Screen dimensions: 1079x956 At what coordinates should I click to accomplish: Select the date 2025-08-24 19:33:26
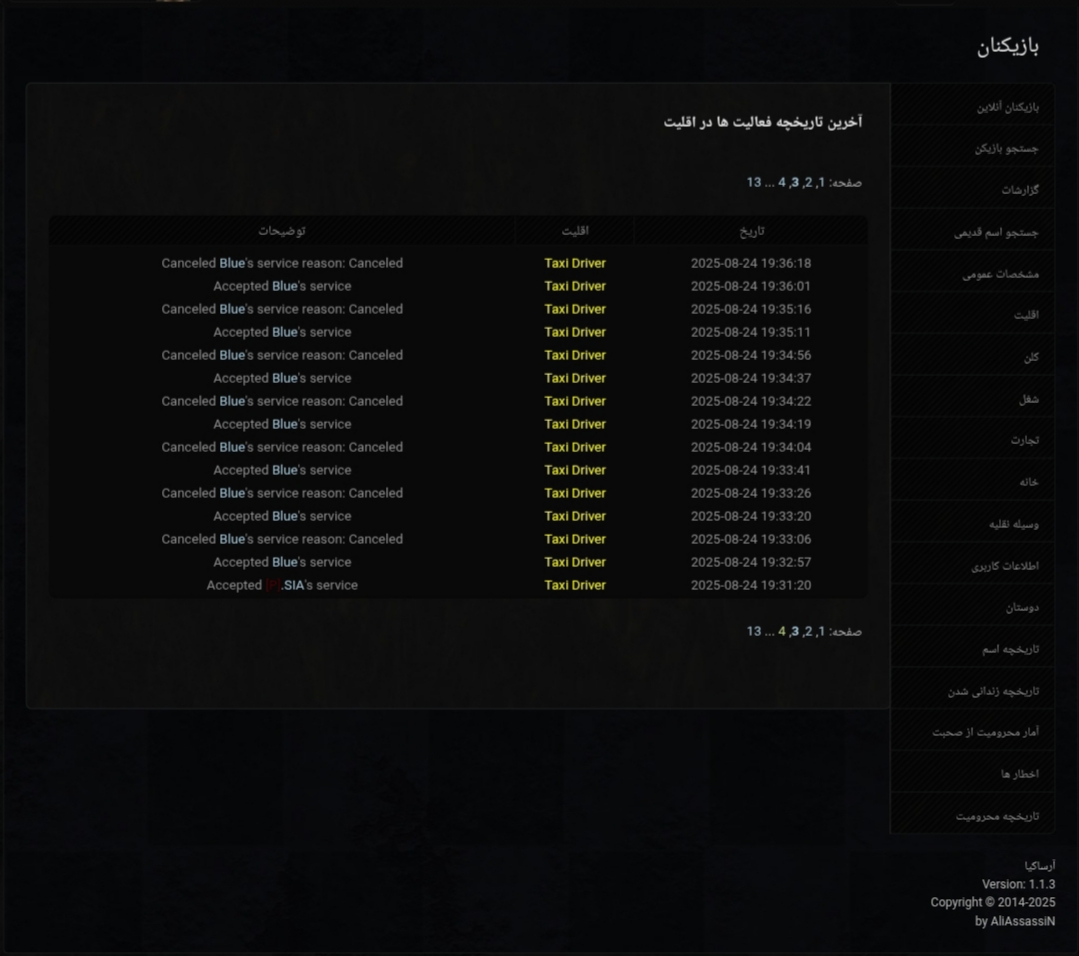click(751, 493)
